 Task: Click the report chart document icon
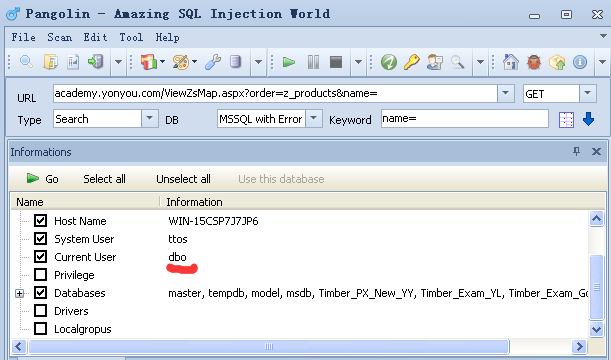pyautogui.click(x=73, y=62)
